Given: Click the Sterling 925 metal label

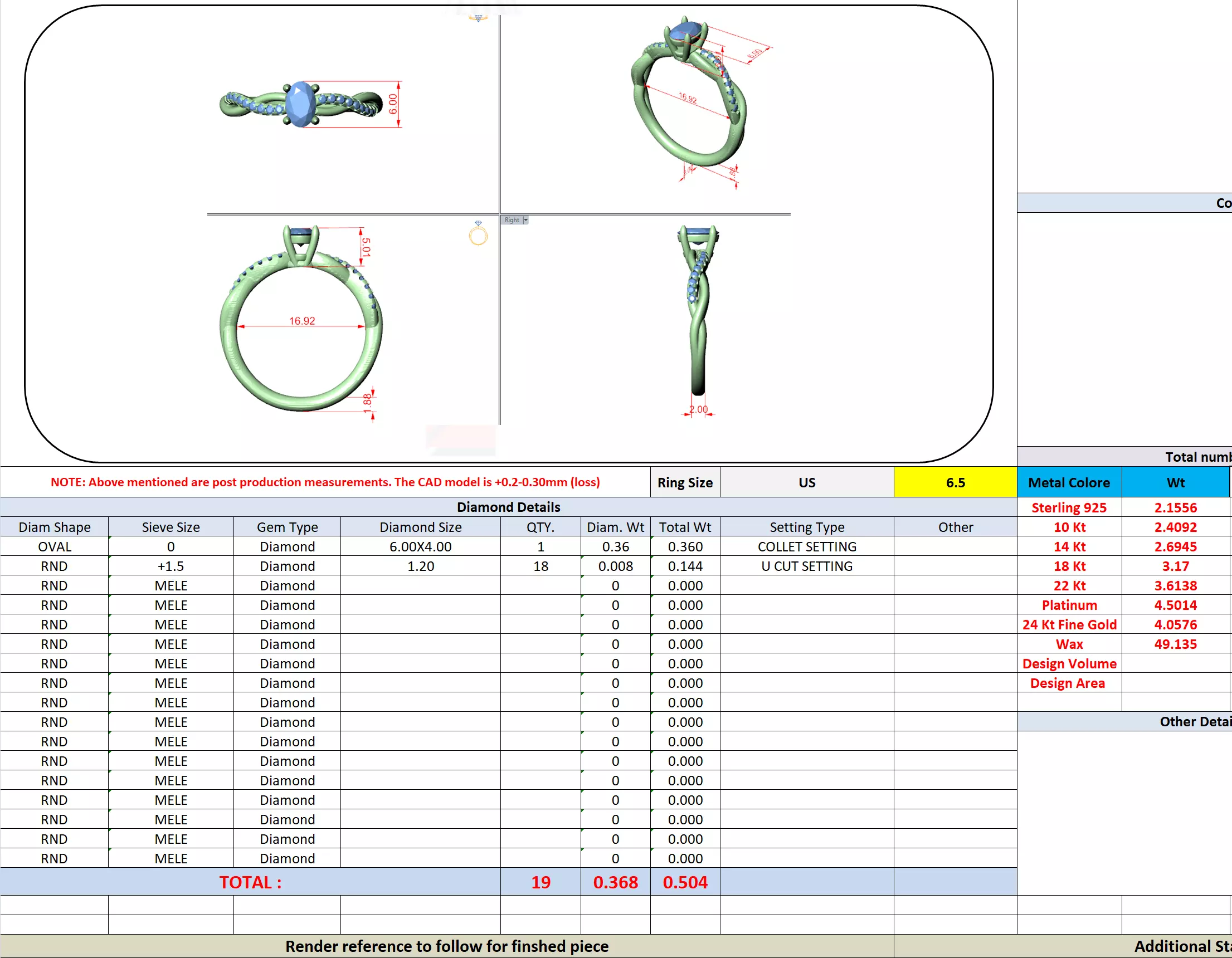Looking at the screenshot, I should click(1068, 507).
